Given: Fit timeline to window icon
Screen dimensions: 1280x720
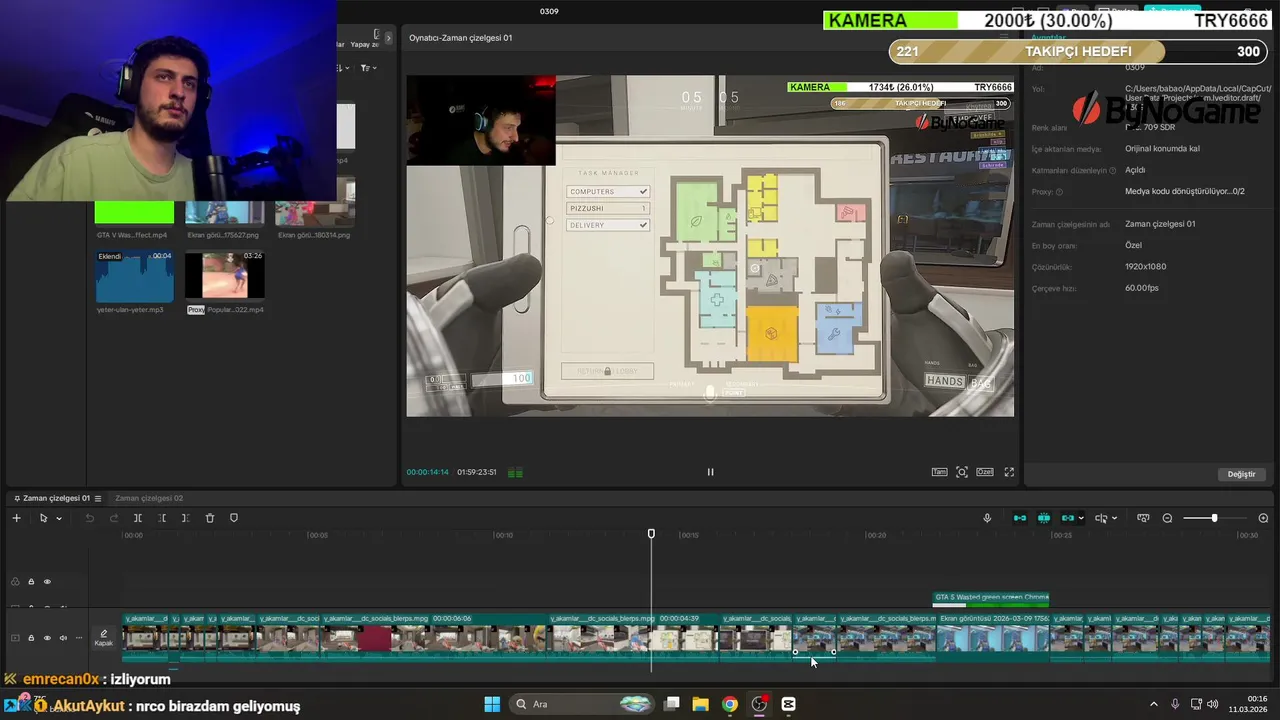Looking at the screenshot, I should tap(1143, 518).
